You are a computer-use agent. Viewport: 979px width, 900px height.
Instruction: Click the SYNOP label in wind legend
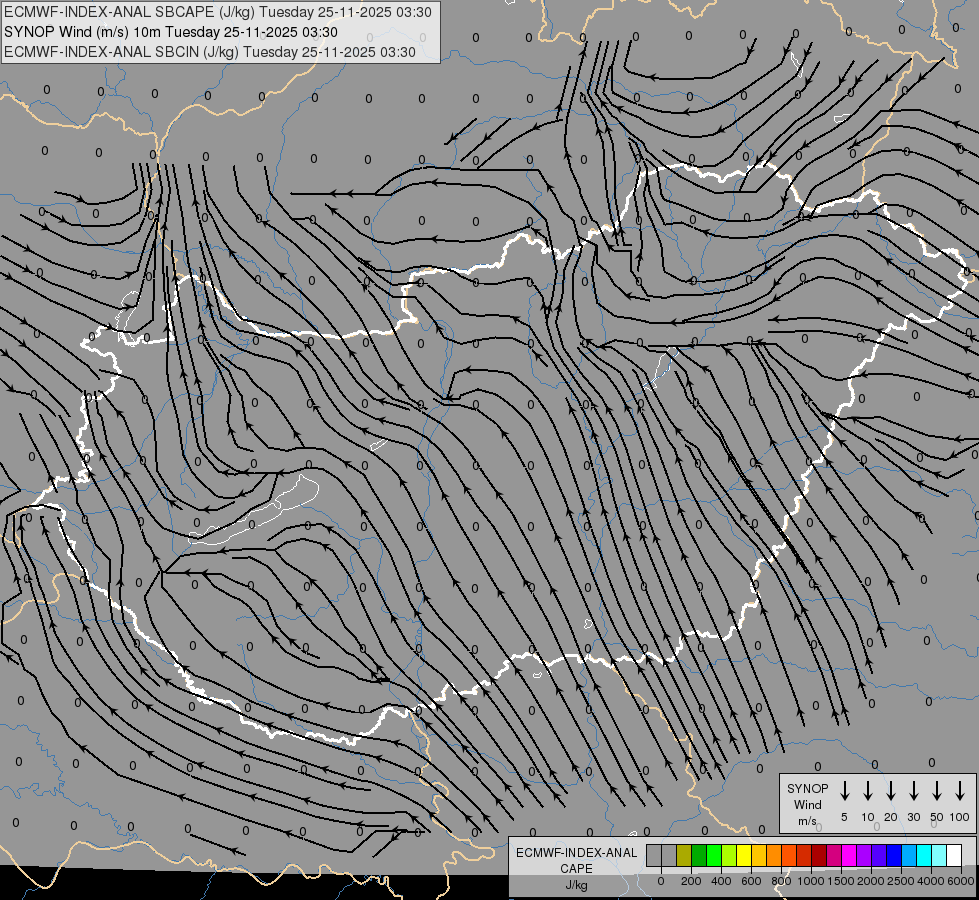tap(807, 788)
